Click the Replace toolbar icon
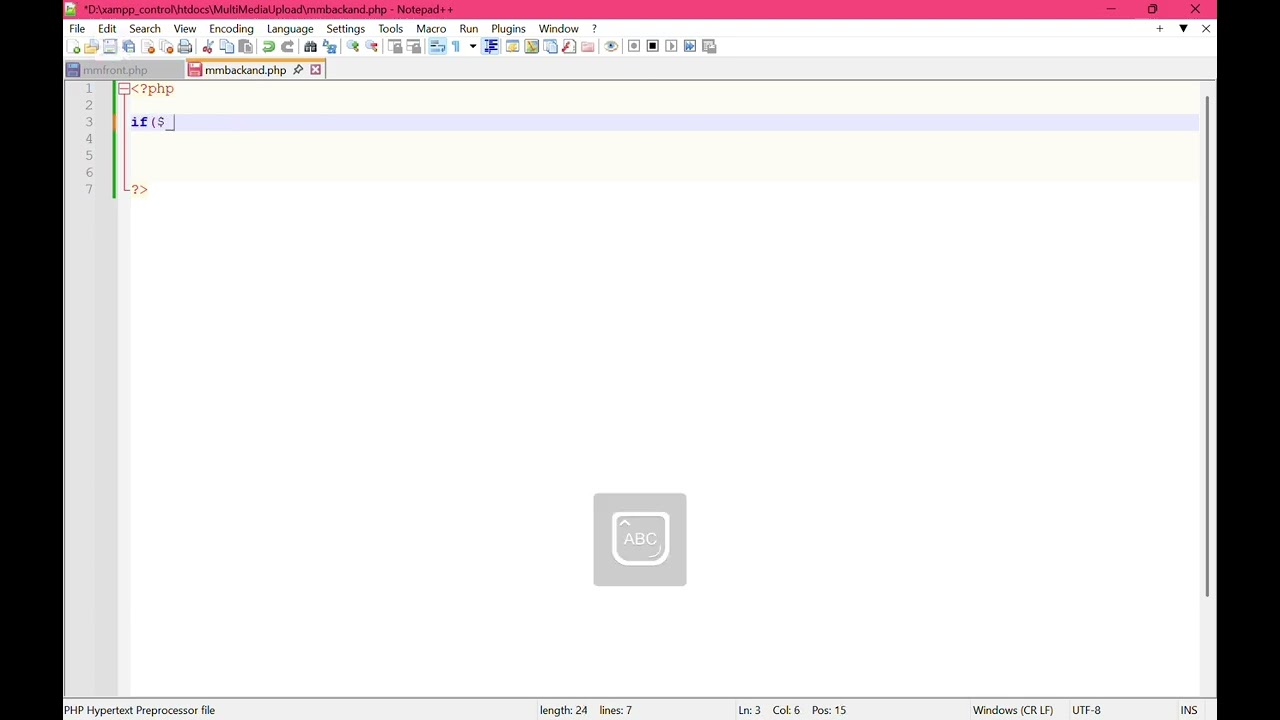 (329, 46)
